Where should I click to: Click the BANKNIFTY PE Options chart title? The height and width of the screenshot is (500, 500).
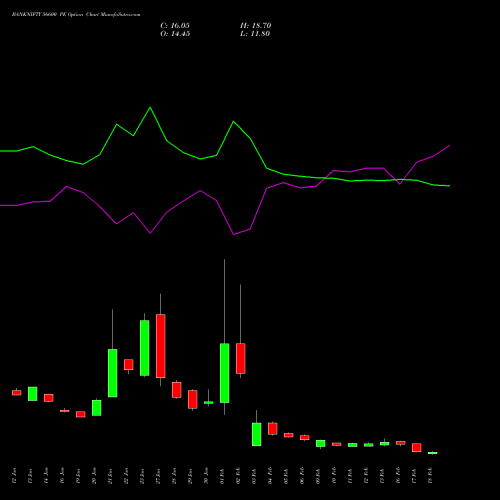(76, 15)
